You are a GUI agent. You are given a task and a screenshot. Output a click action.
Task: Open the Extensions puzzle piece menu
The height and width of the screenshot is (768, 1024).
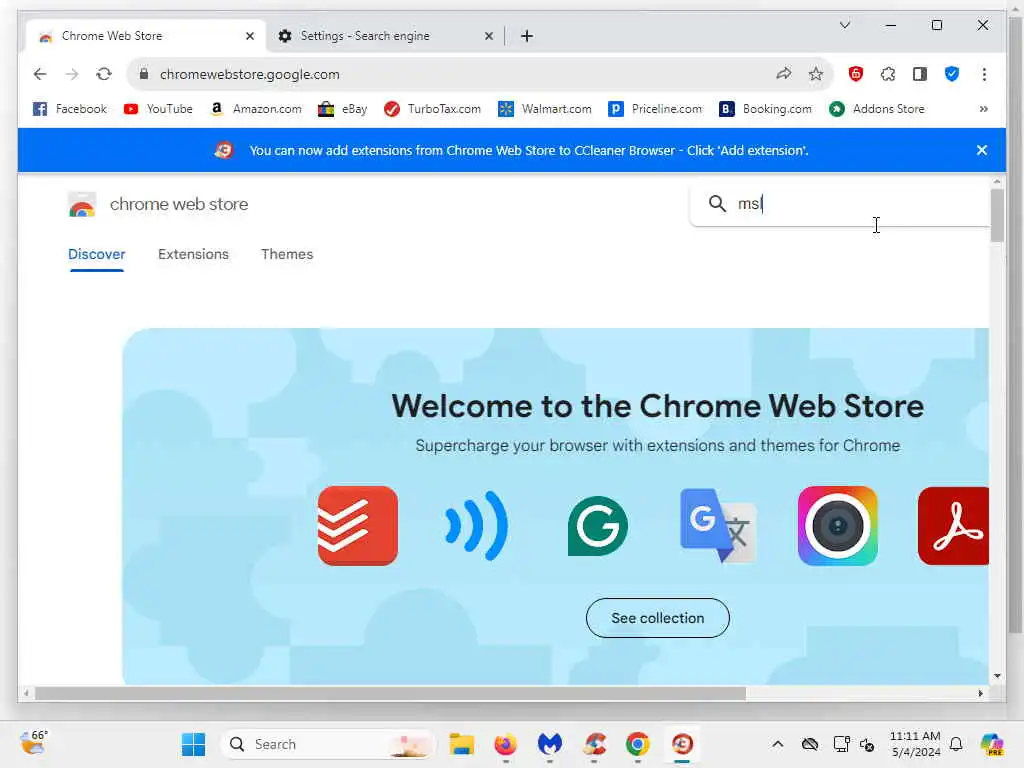pyautogui.click(x=888, y=74)
